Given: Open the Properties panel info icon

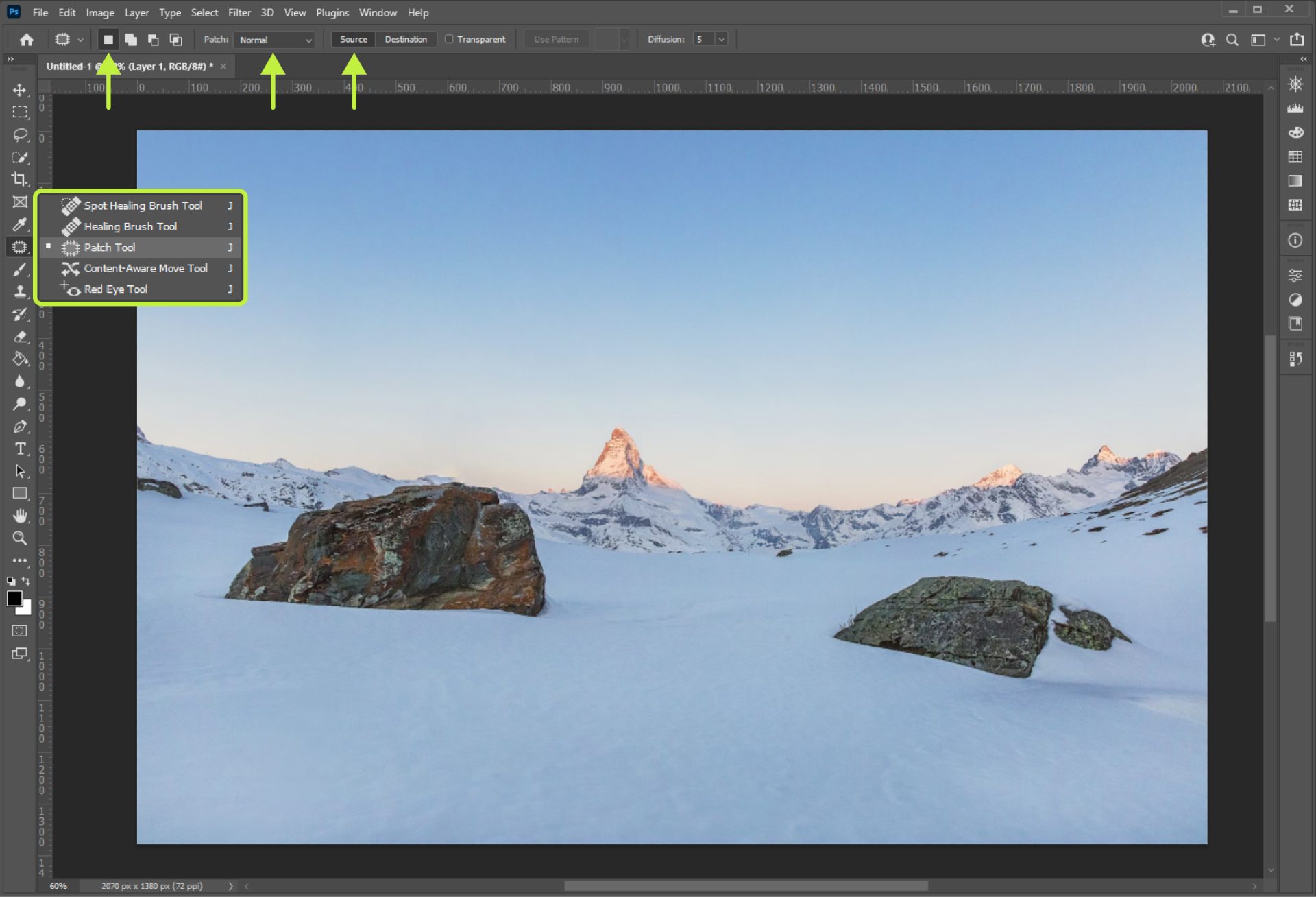Looking at the screenshot, I should tap(1295, 241).
